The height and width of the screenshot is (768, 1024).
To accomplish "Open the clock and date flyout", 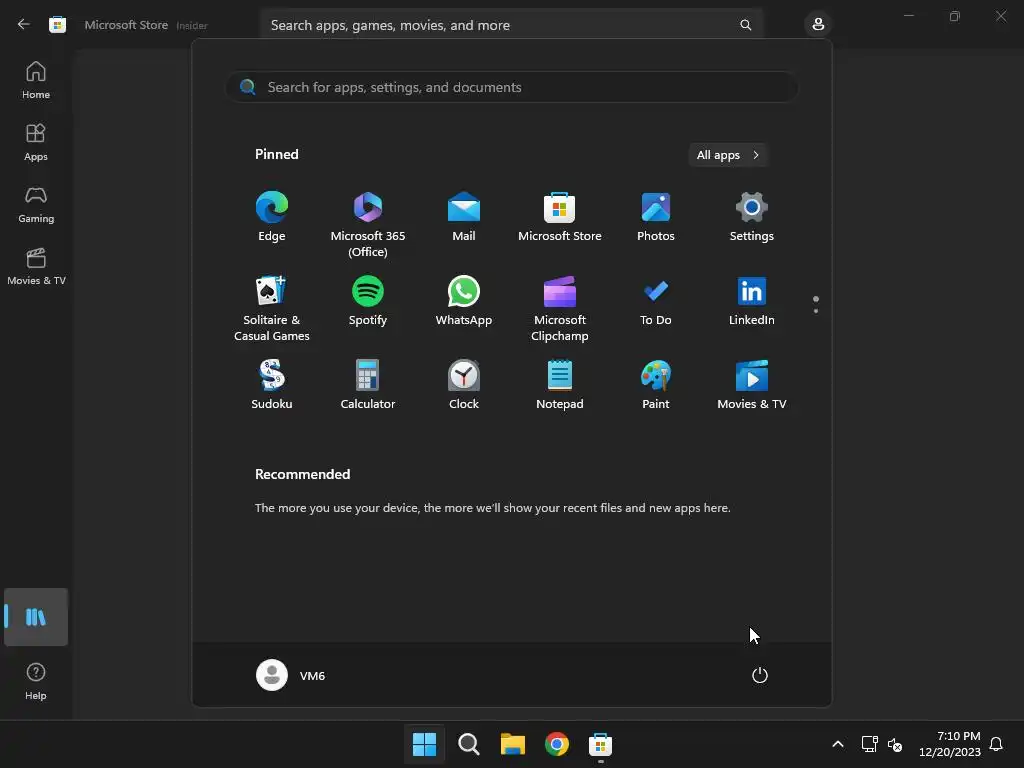I will point(950,744).
